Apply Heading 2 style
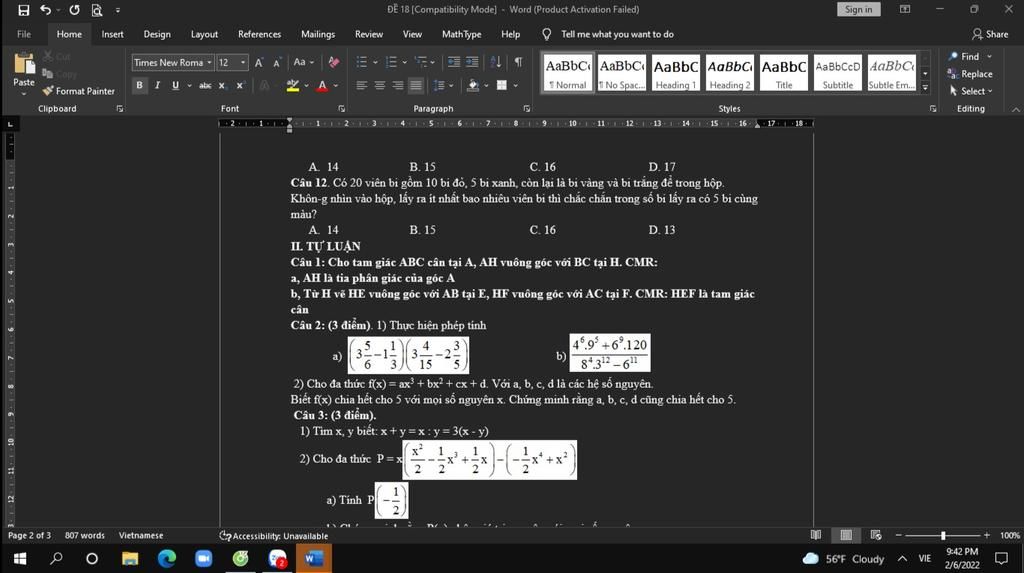This screenshot has width=1024, height=573. [x=729, y=73]
